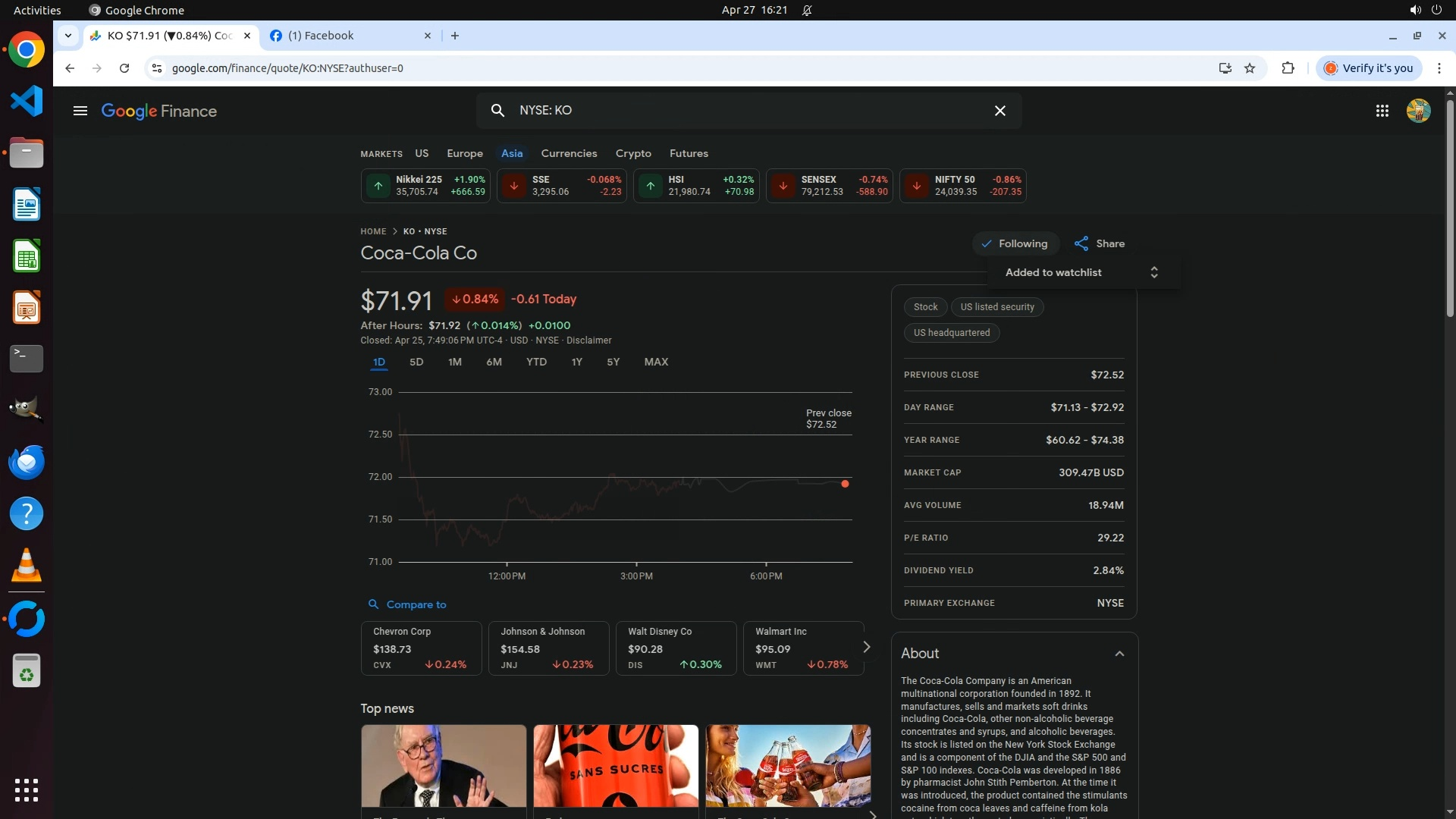Switch to the Crypto markets tab
The image size is (1456, 819).
click(x=633, y=153)
